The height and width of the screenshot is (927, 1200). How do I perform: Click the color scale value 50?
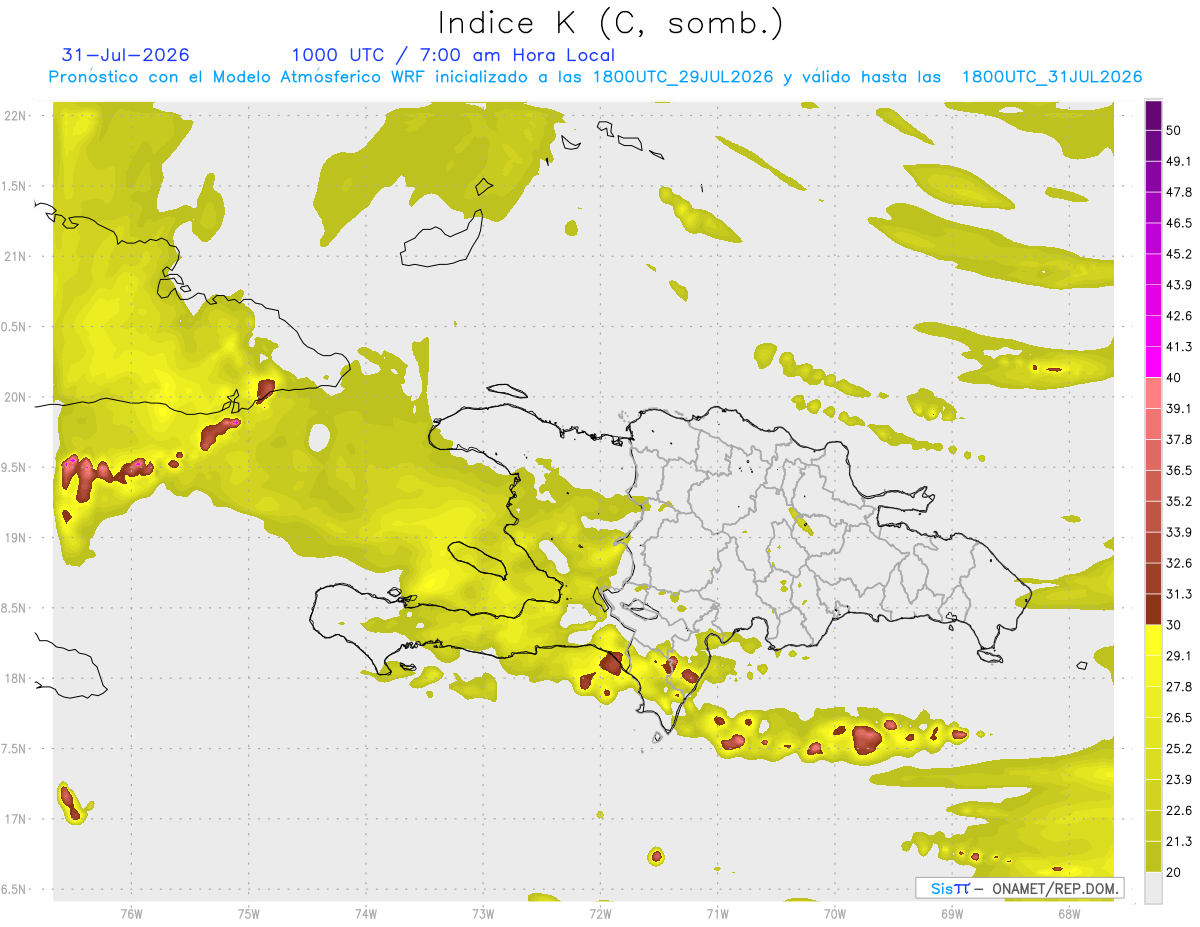click(1174, 130)
